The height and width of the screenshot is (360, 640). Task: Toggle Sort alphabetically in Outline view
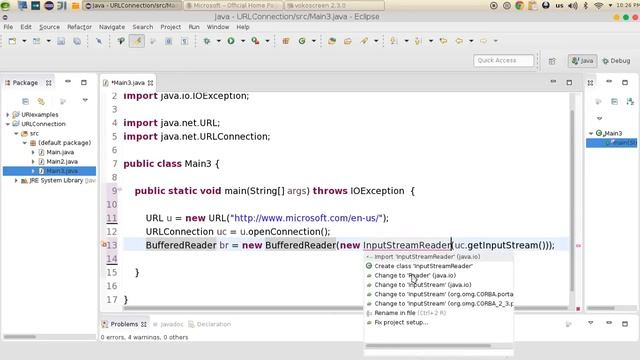pos(630,101)
